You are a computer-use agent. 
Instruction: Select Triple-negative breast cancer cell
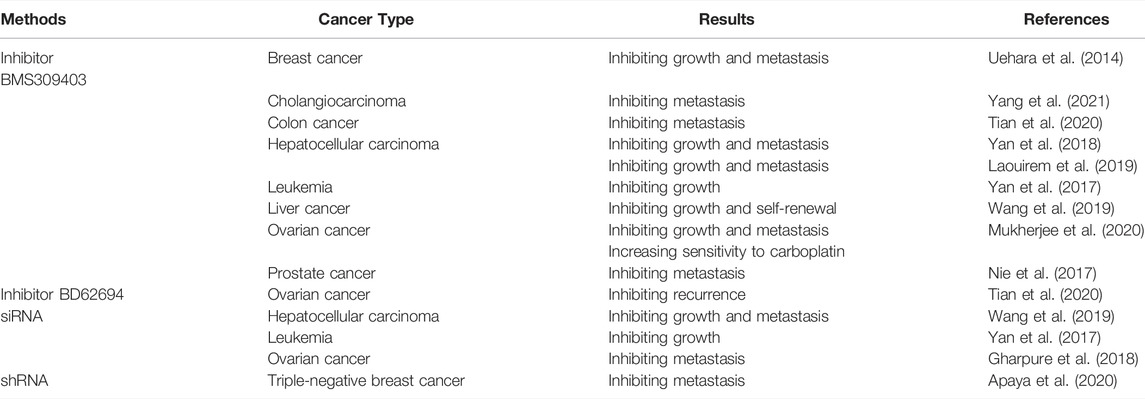366,381
